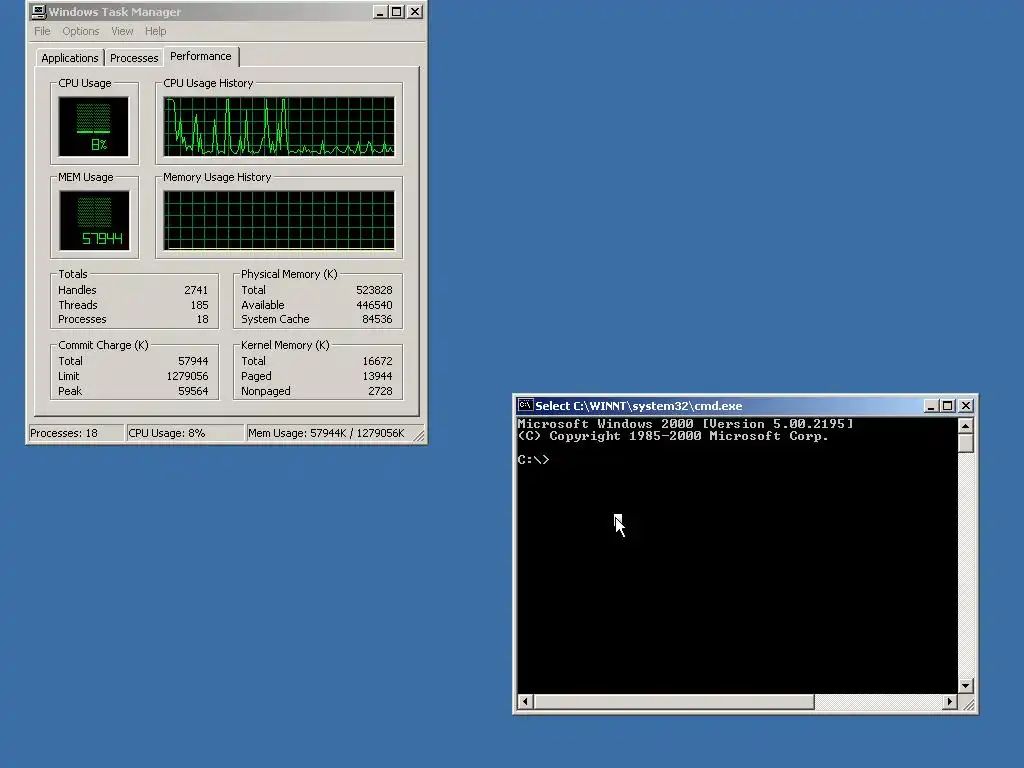Click status bar 'CPU Usage: 8%'
The width and height of the screenshot is (1024, 768).
click(185, 433)
